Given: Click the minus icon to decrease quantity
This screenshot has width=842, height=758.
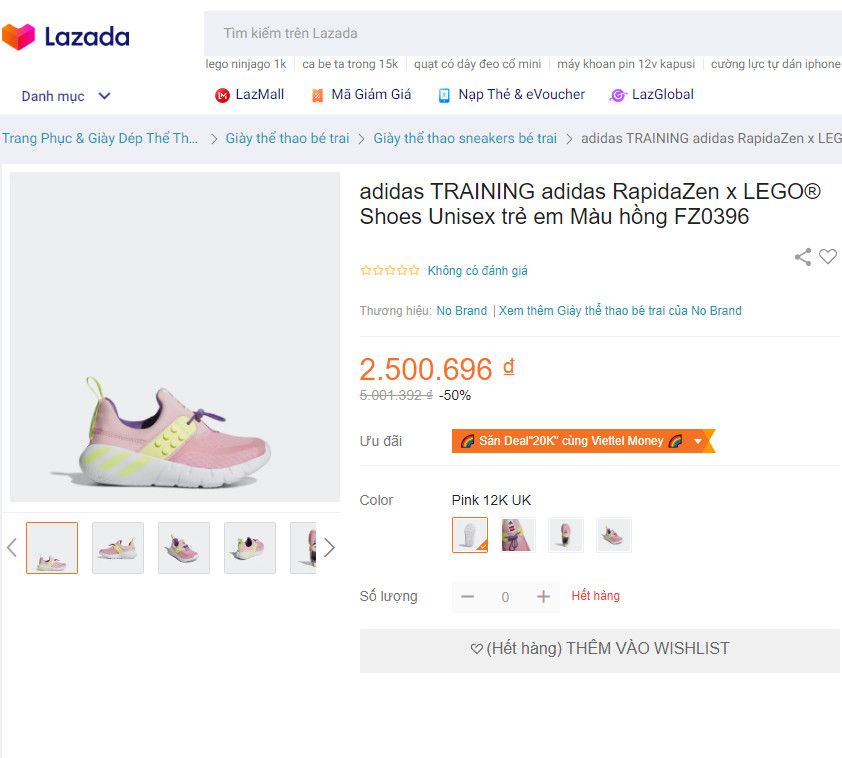Looking at the screenshot, I should (467, 597).
